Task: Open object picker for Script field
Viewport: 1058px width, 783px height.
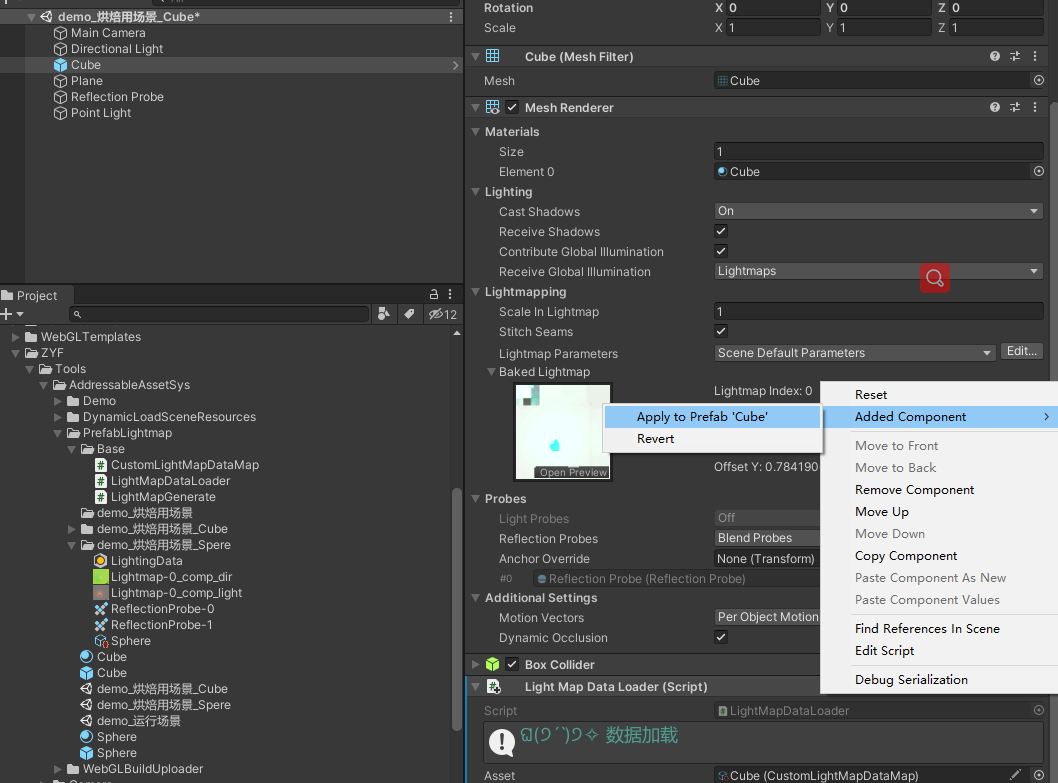Action: click(x=1038, y=710)
